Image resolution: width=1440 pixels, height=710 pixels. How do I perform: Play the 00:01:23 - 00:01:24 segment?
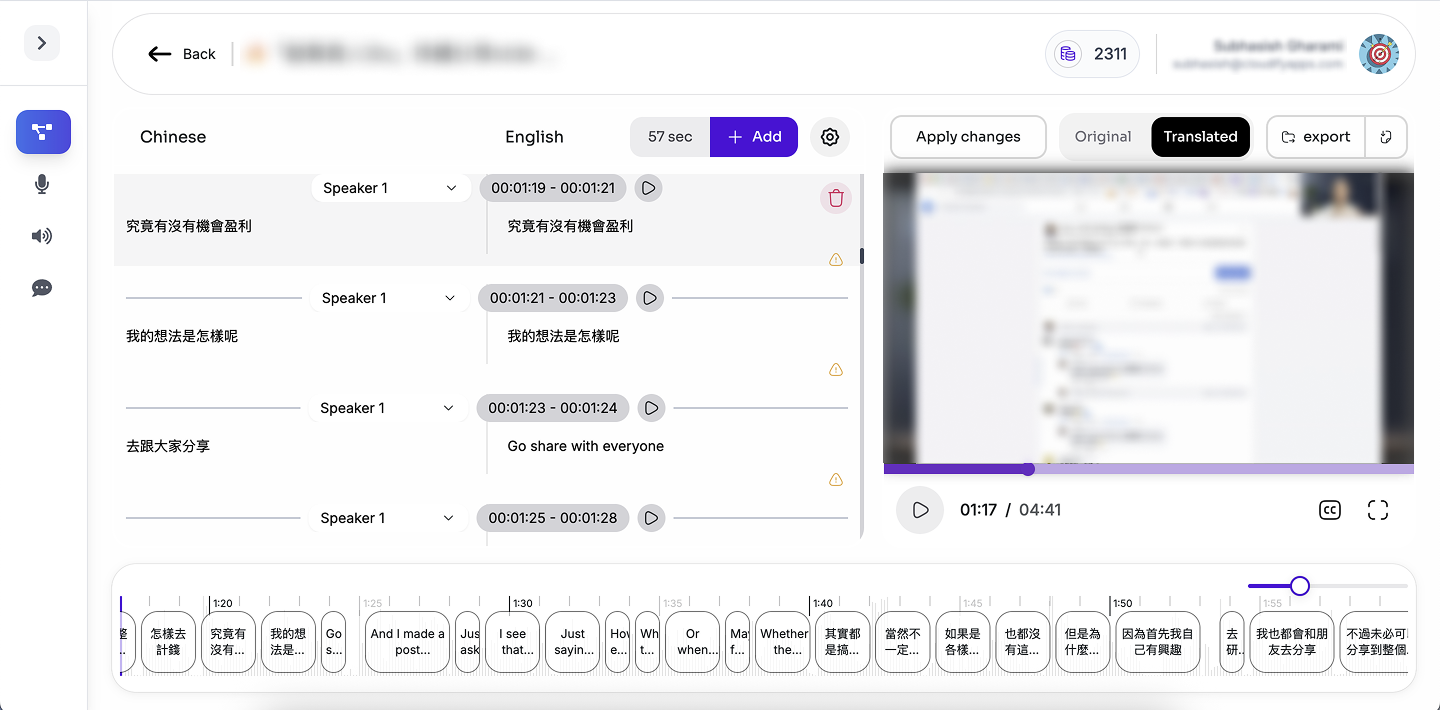point(651,408)
